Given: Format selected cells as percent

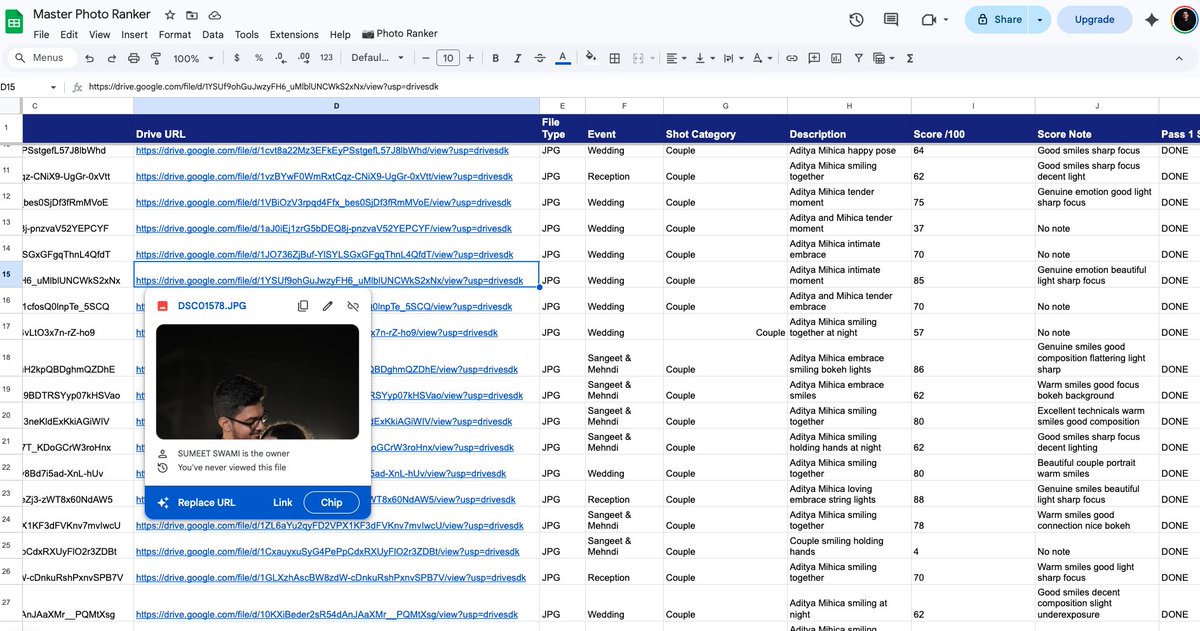Looking at the screenshot, I should tap(259, 58).
